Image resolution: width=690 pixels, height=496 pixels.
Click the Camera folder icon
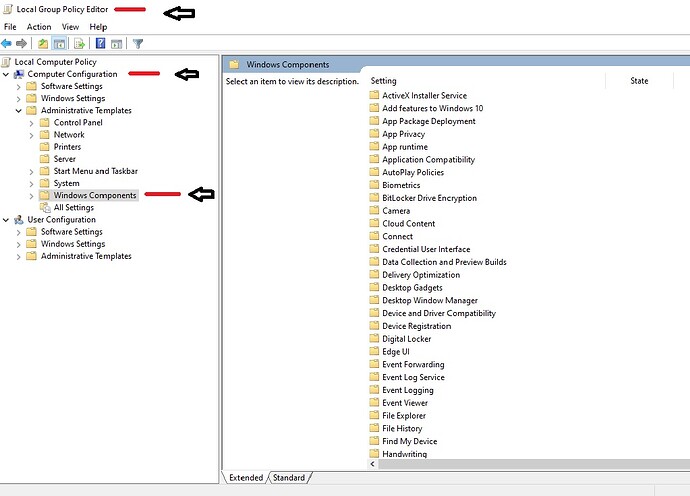[x=374, y=210]
